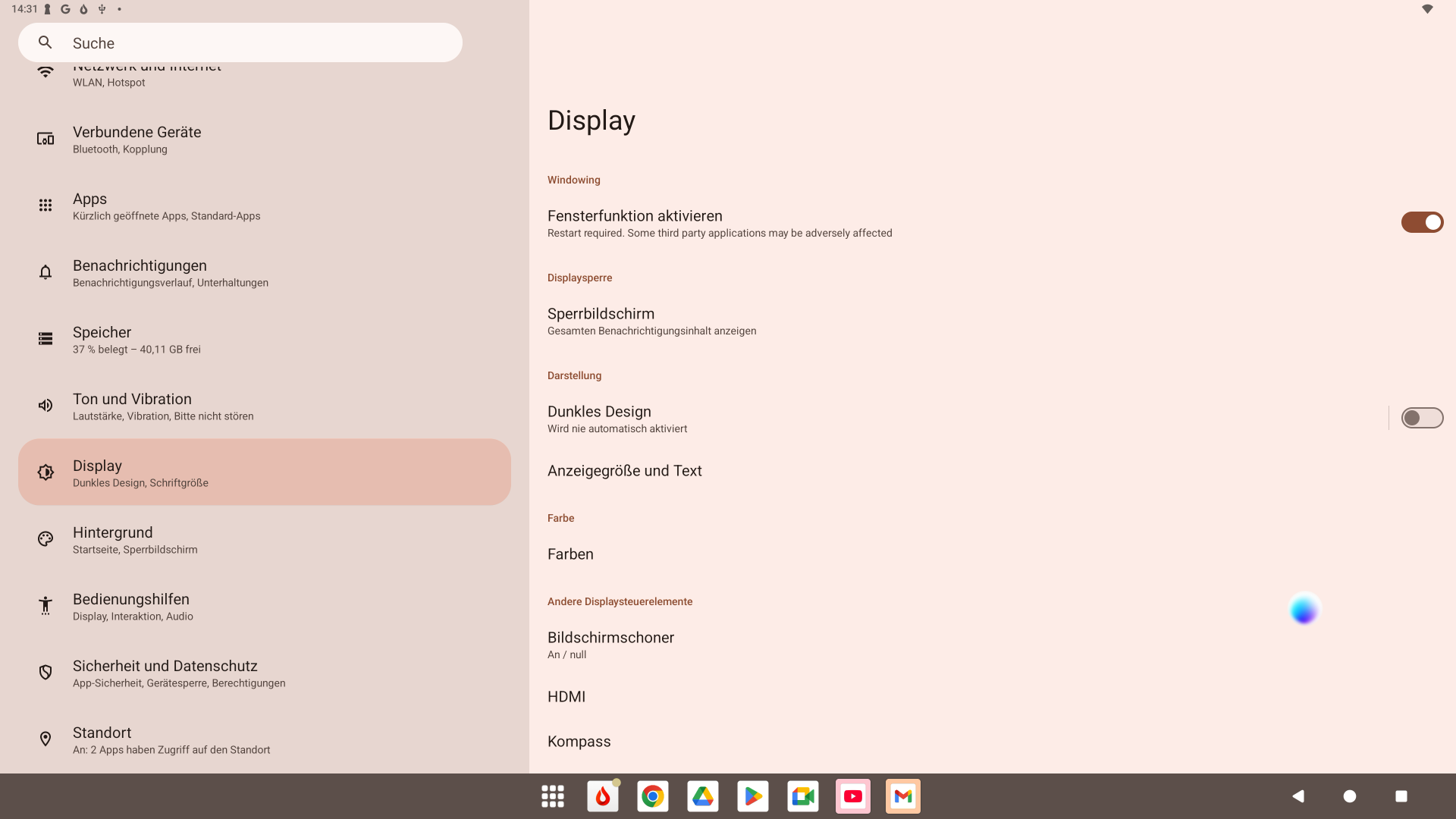Click the Display brightness icon
The height and width of the screenshot is (819, 1456).
pos(45,472)
